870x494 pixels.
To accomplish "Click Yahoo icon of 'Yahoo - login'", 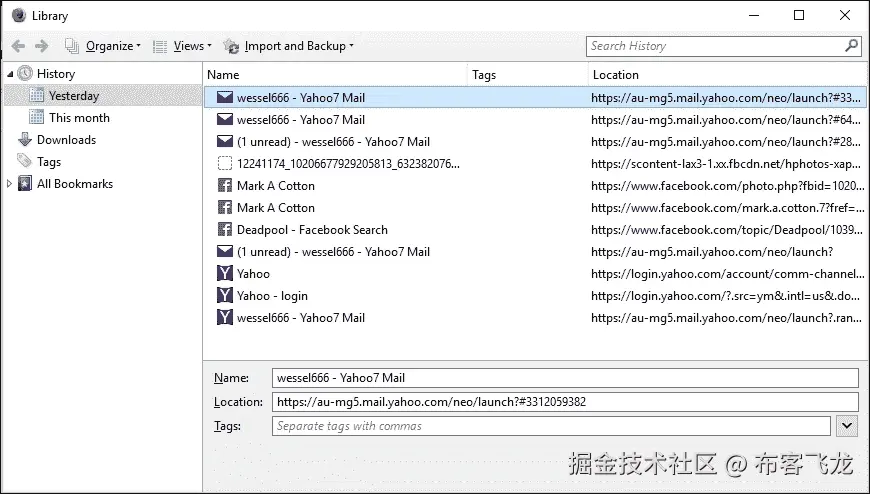I will pos(225,295).
